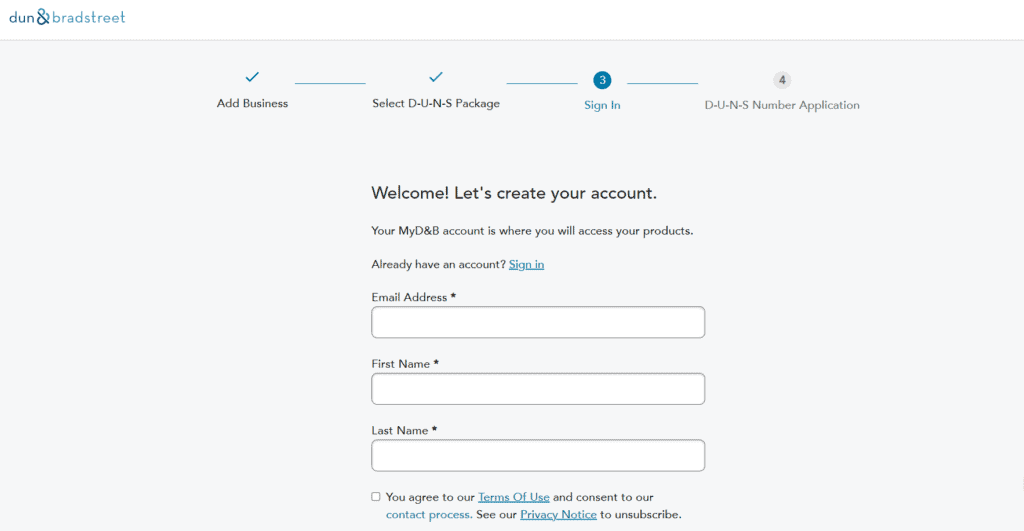This screenshot has width=1024, height=531.
Task: Select the Add Business step checkmark
Action: pyautogui.click(x=252, y=77)
